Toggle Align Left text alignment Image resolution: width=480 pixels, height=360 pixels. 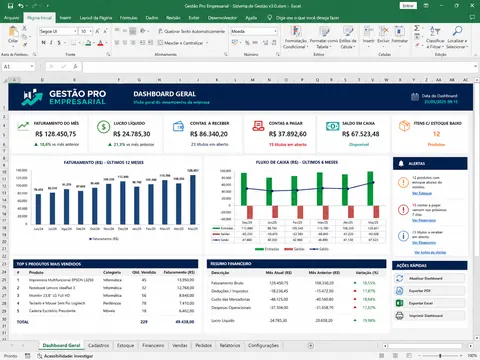point(117,43)
